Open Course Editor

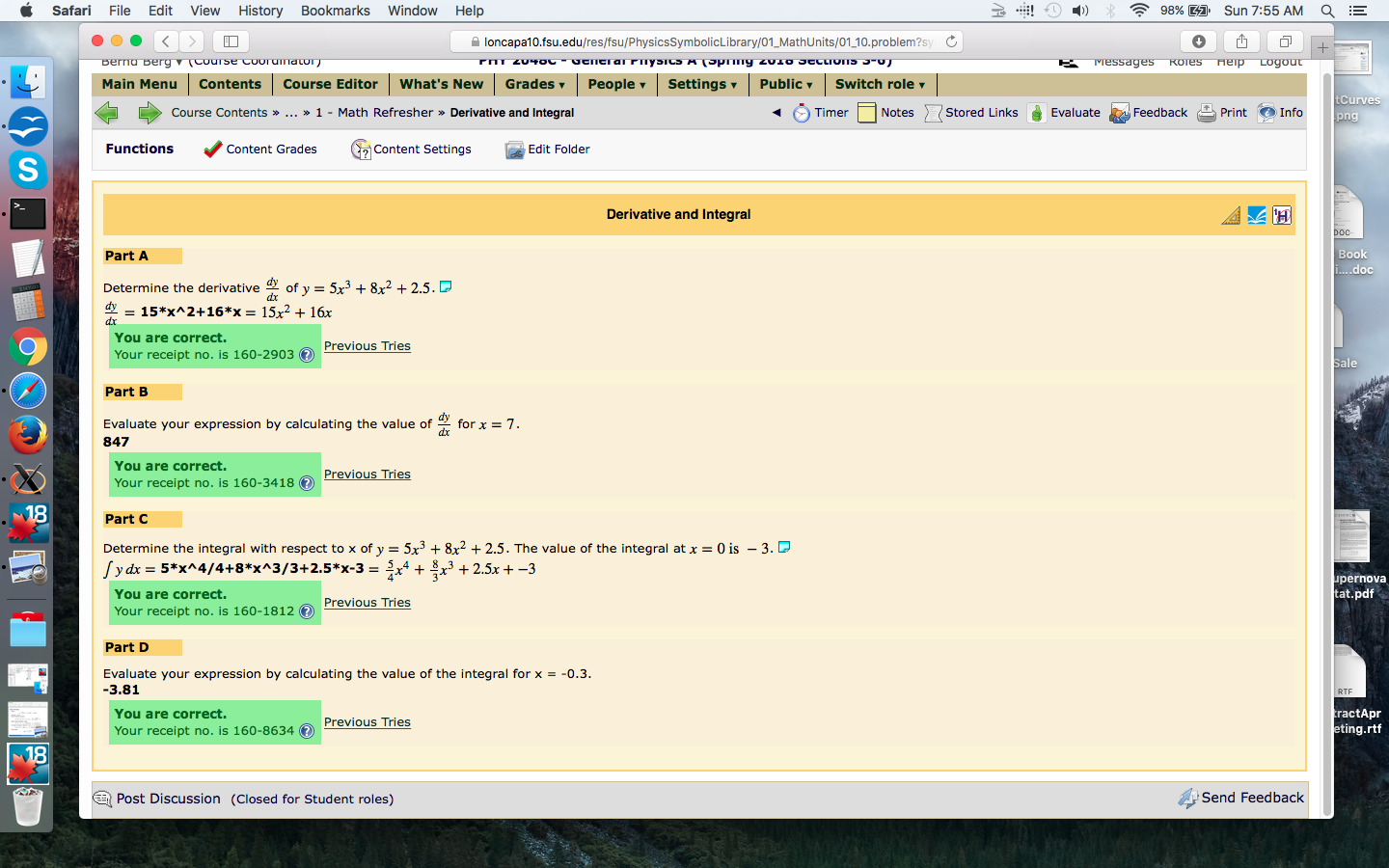[331, 84]
